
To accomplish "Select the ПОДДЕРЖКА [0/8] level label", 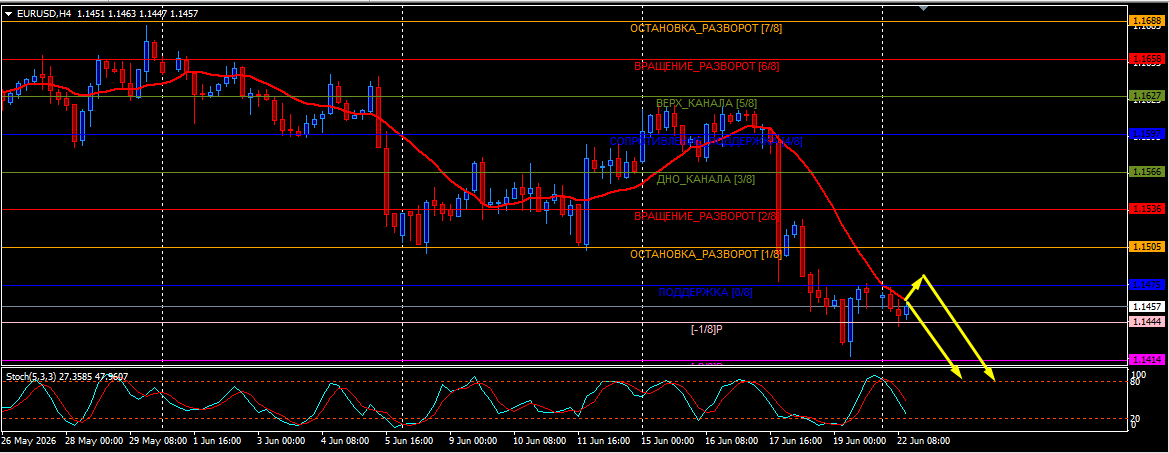I will pos(705,293).
